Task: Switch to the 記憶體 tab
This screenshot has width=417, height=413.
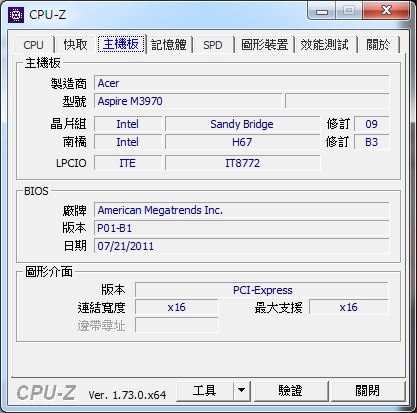Action: 169,45
